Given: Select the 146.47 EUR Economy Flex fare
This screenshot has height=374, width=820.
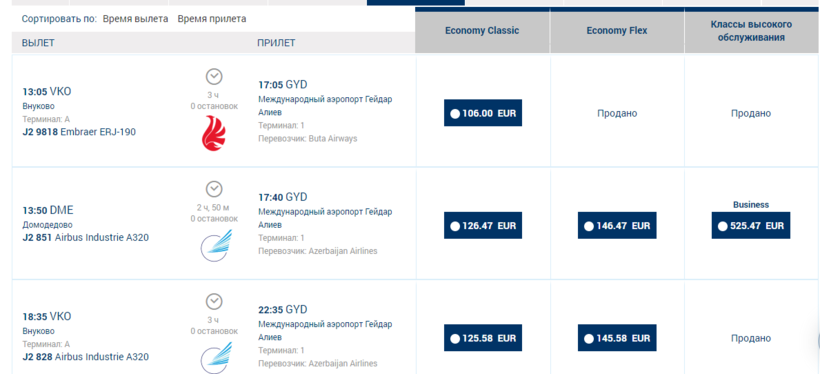Looking at the screenshot, I should [617, 225].
